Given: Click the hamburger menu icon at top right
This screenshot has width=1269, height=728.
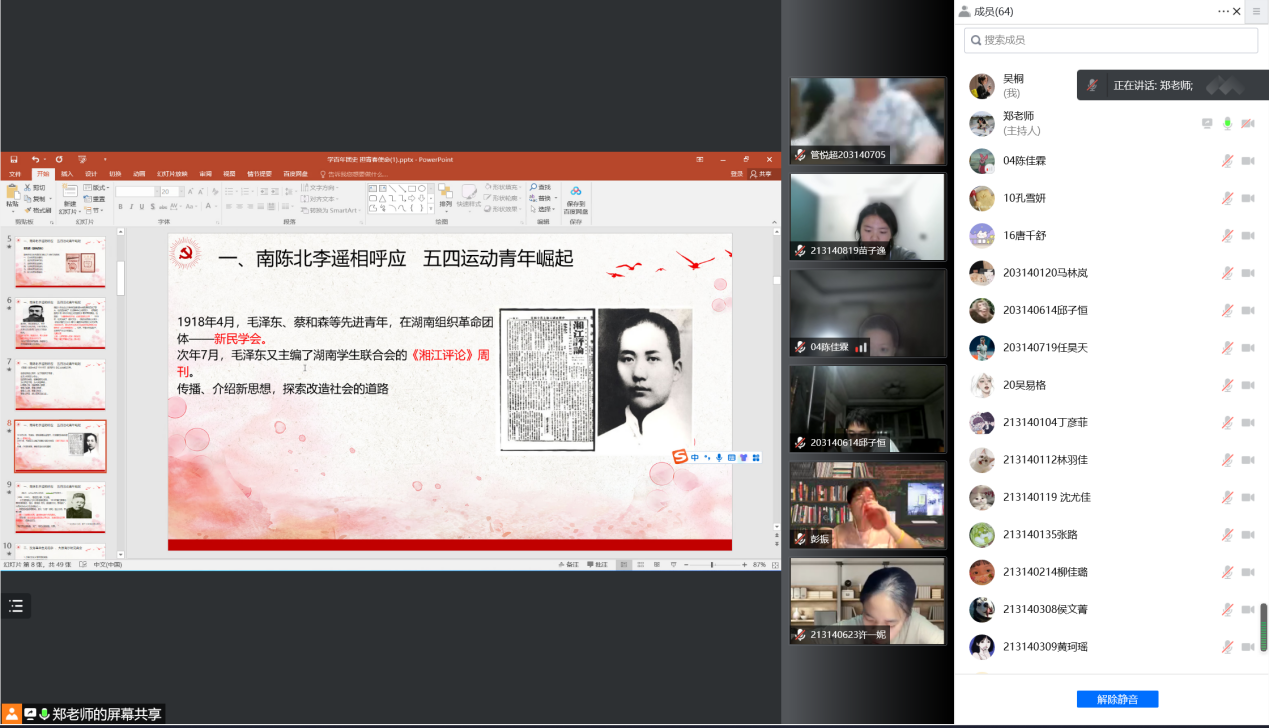Looking at the screenshot, I should (1256, 12).
